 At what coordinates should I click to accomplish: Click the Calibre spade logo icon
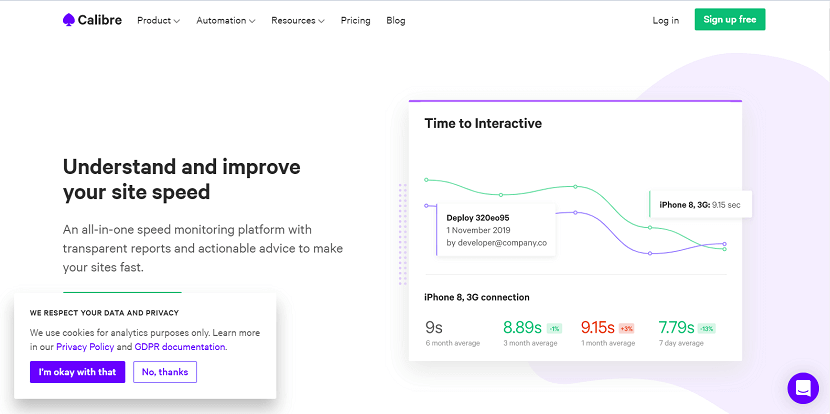[x=68, y=20]
